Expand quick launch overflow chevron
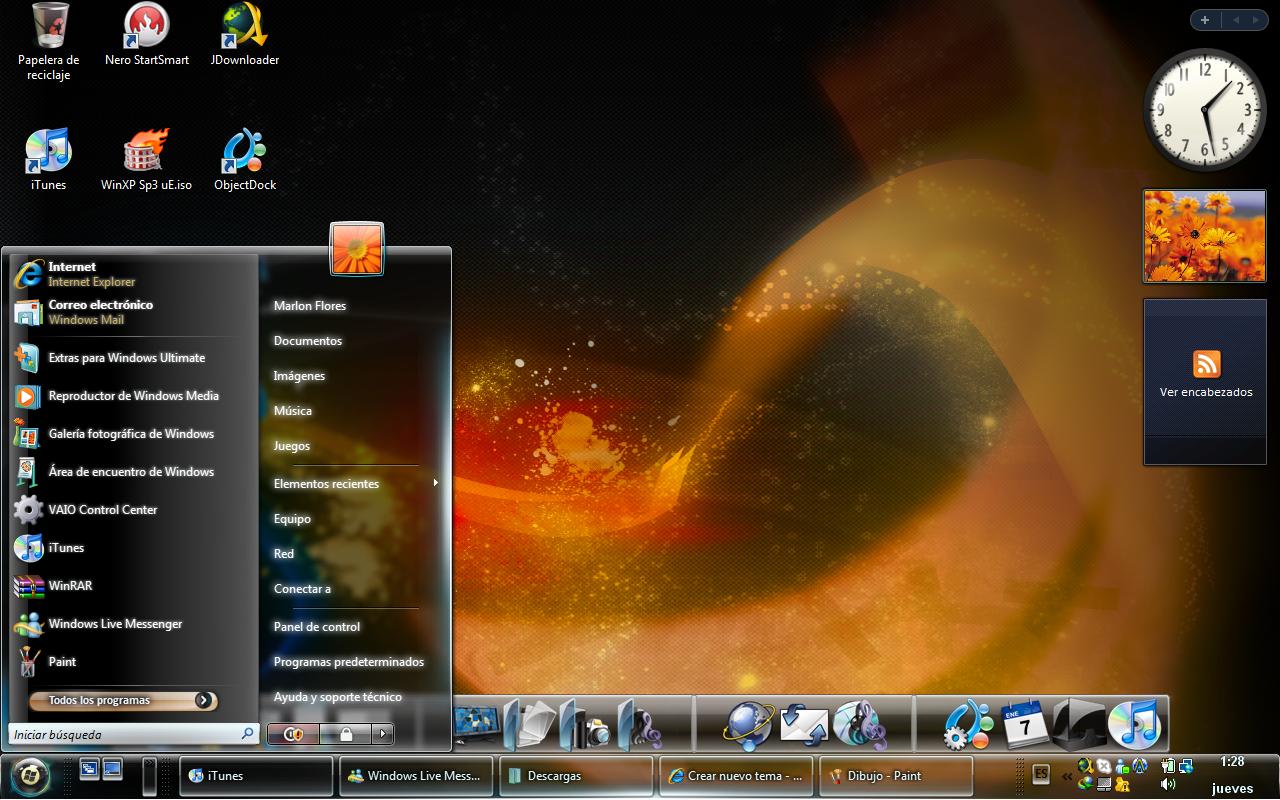 click(150, 776)
